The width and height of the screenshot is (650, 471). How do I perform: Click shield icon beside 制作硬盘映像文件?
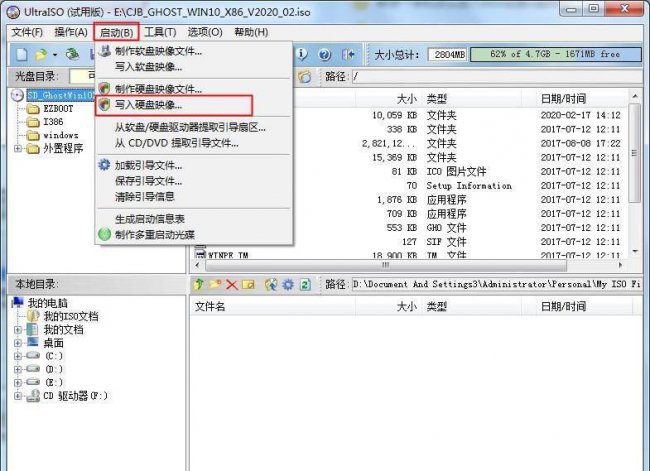pos(104,89)
